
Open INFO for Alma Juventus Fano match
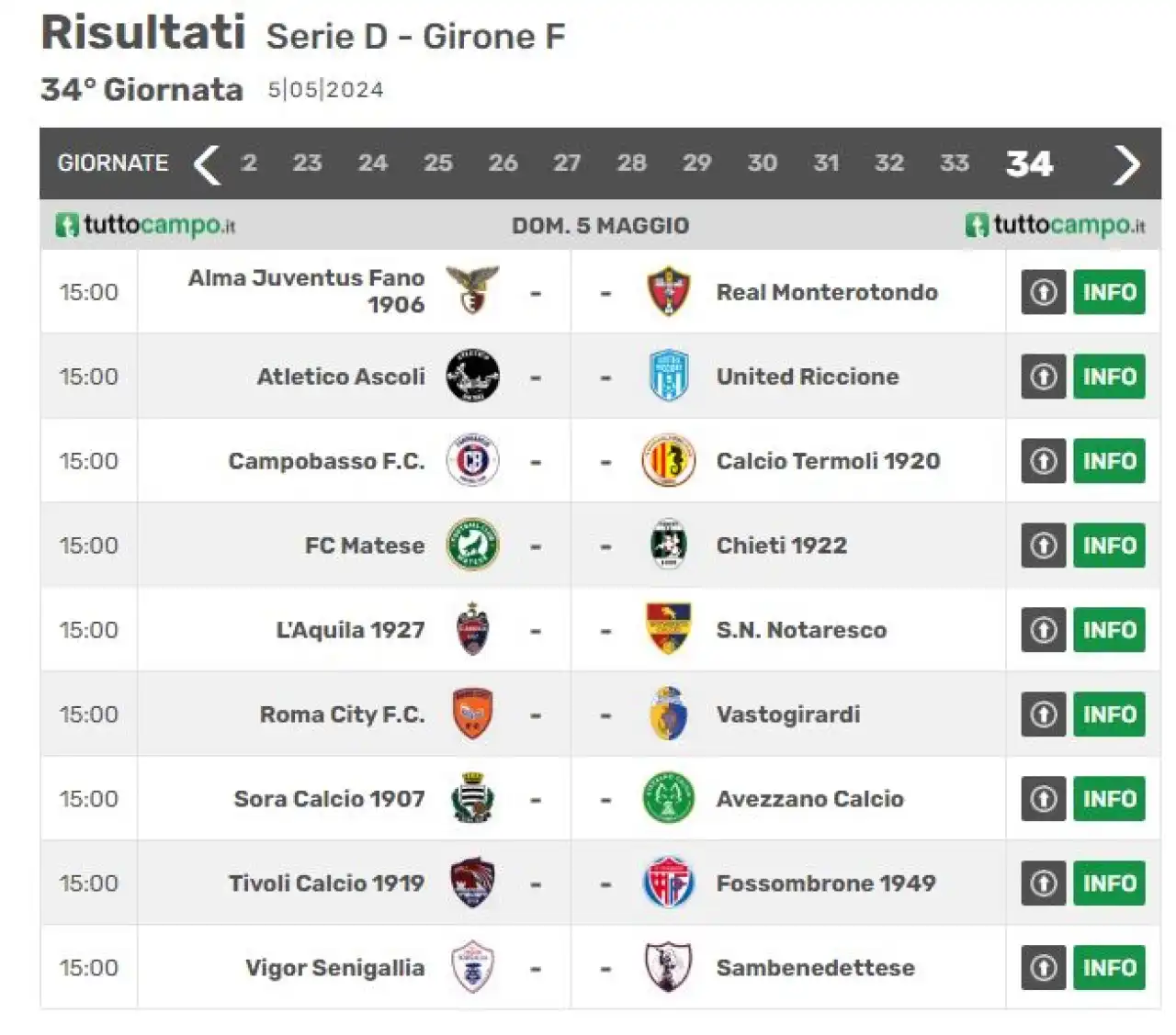(x=1109, y=291)
